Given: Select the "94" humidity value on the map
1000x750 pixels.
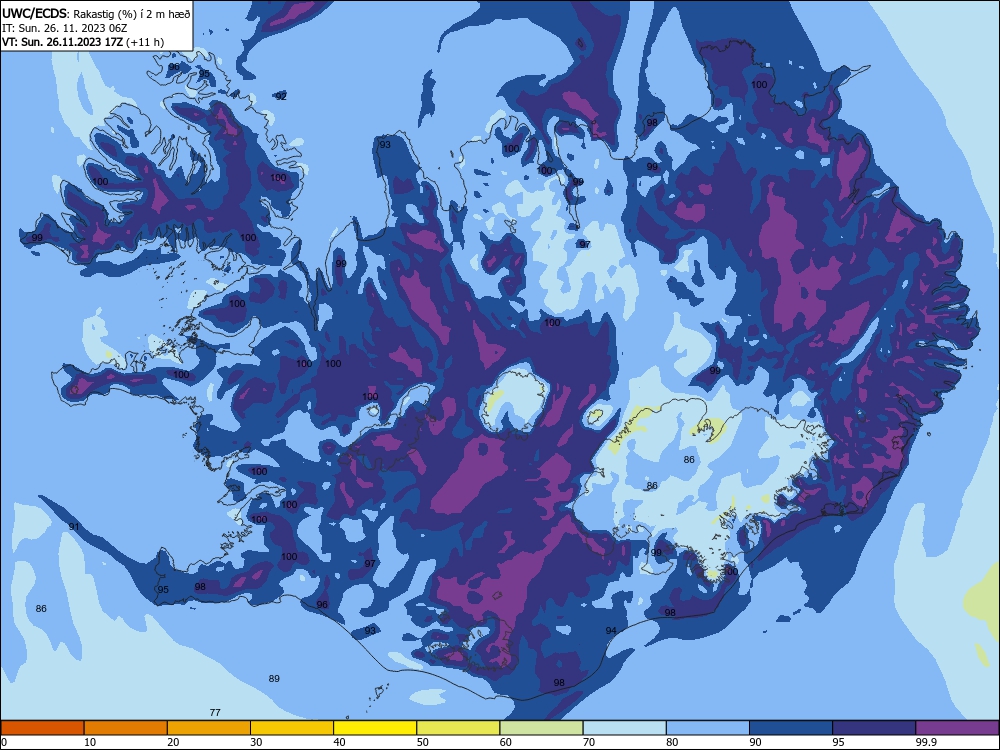Looking at the screenshot, I should pos(611,631).
